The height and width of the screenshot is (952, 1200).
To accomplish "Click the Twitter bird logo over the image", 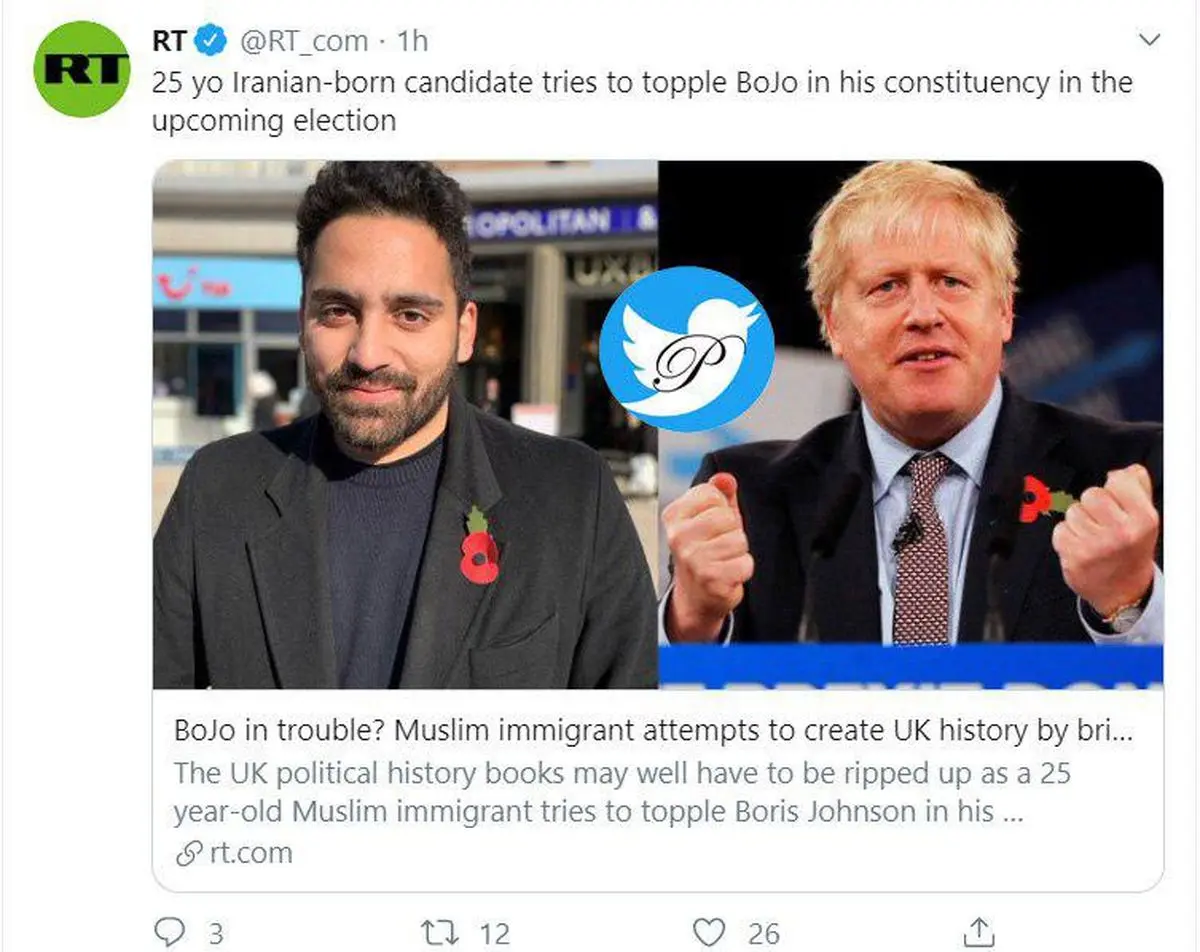I will [x=686, y=350].
